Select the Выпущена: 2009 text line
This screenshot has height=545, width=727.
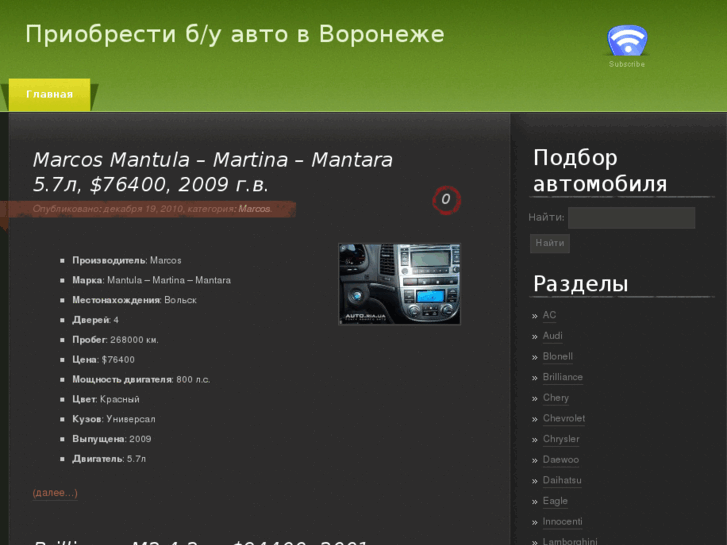click(x=112, y=439)
